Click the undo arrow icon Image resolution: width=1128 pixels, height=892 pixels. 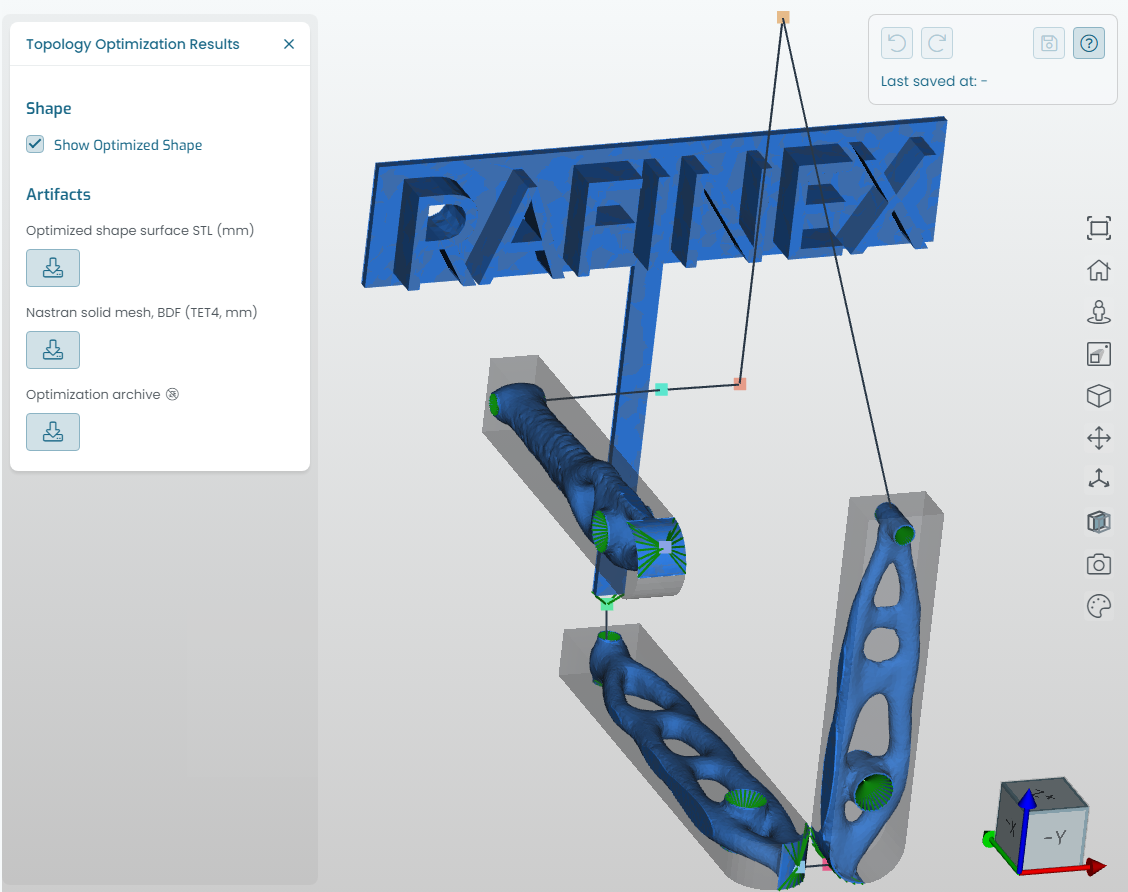tap(896, 43)
